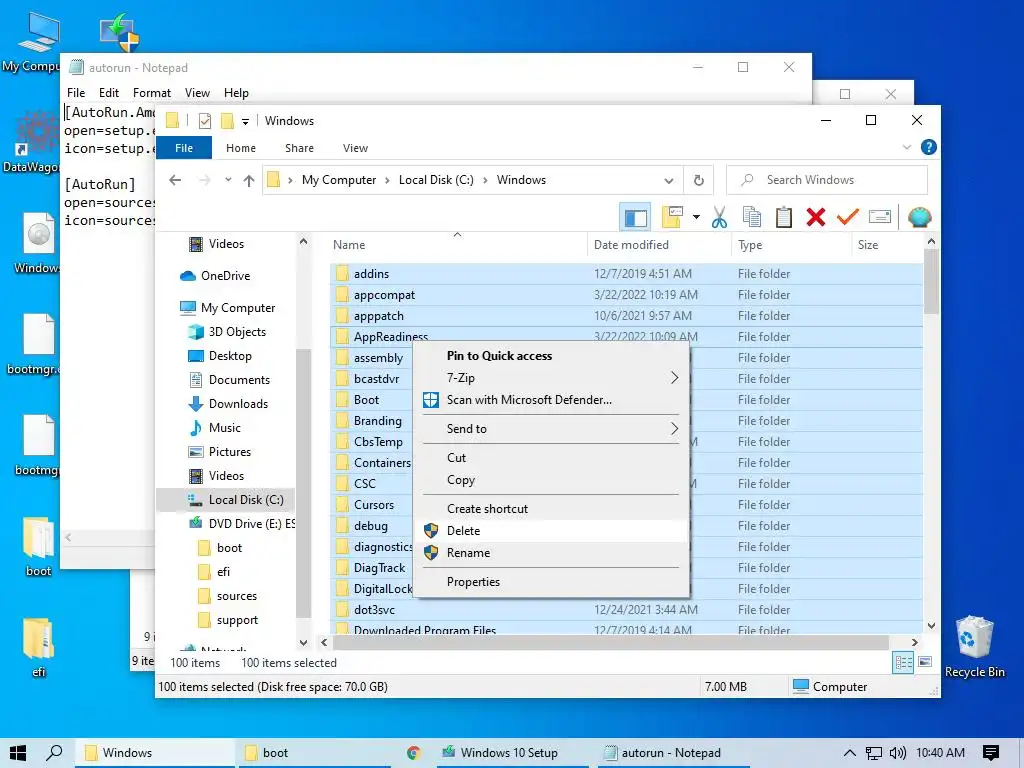The height and width of the screenshot is (768, 1024).
Task: Choose Rename in the context menu
Action: (x=552, y=553)
